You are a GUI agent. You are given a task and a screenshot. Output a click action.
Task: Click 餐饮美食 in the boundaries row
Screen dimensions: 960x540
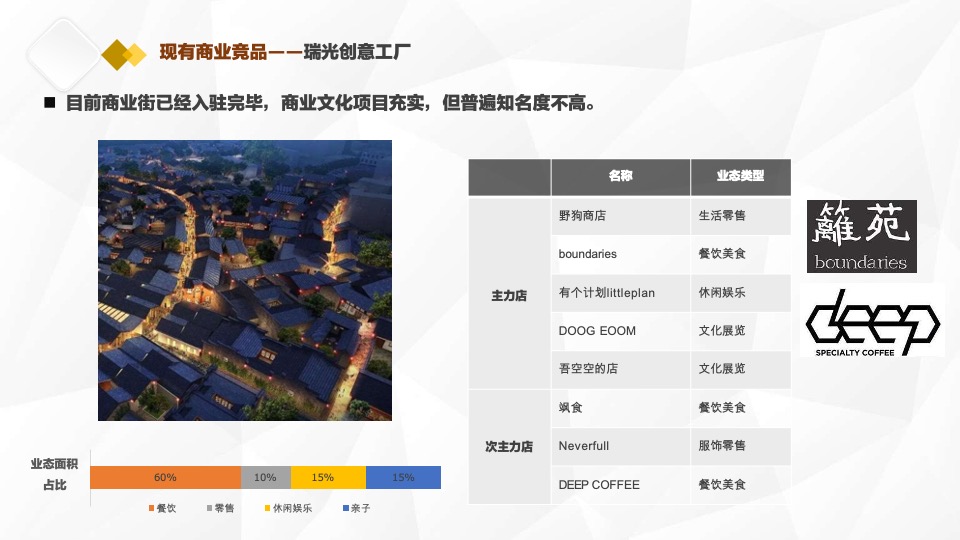741,254
